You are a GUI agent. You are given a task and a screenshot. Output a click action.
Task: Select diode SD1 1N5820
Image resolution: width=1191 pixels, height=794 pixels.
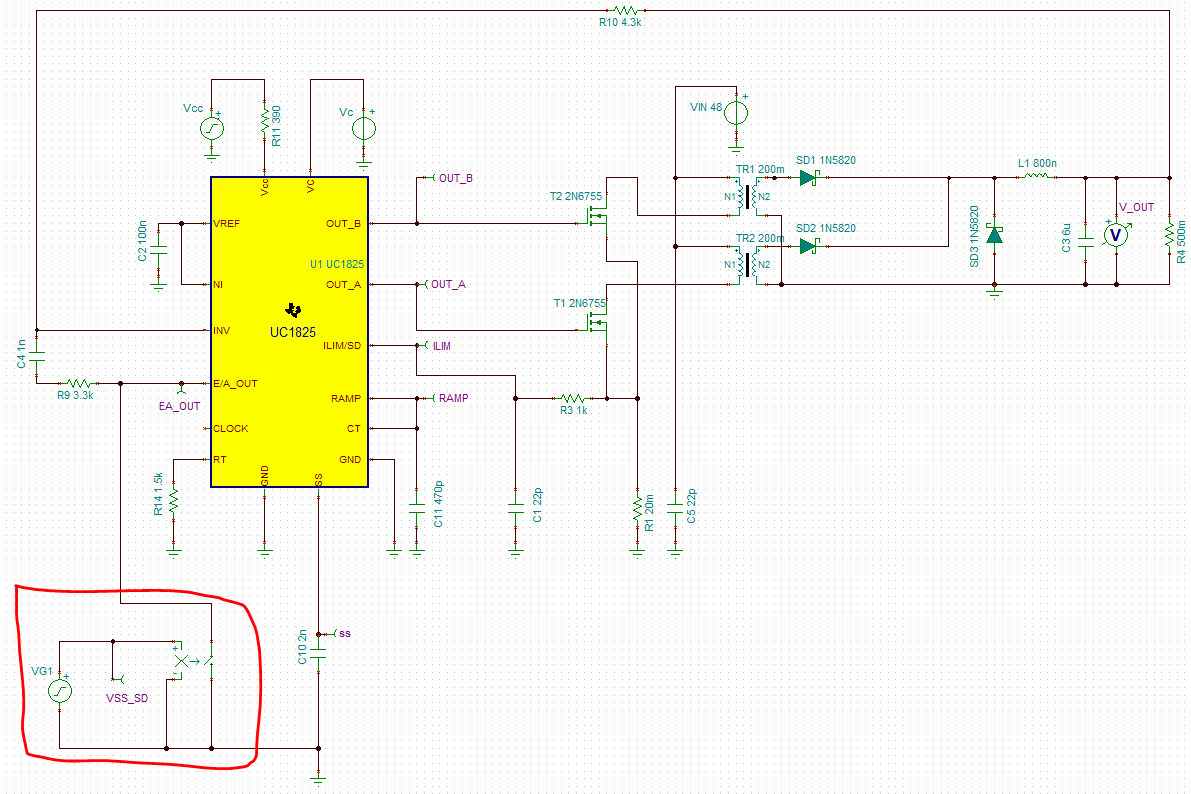point(810,178)
